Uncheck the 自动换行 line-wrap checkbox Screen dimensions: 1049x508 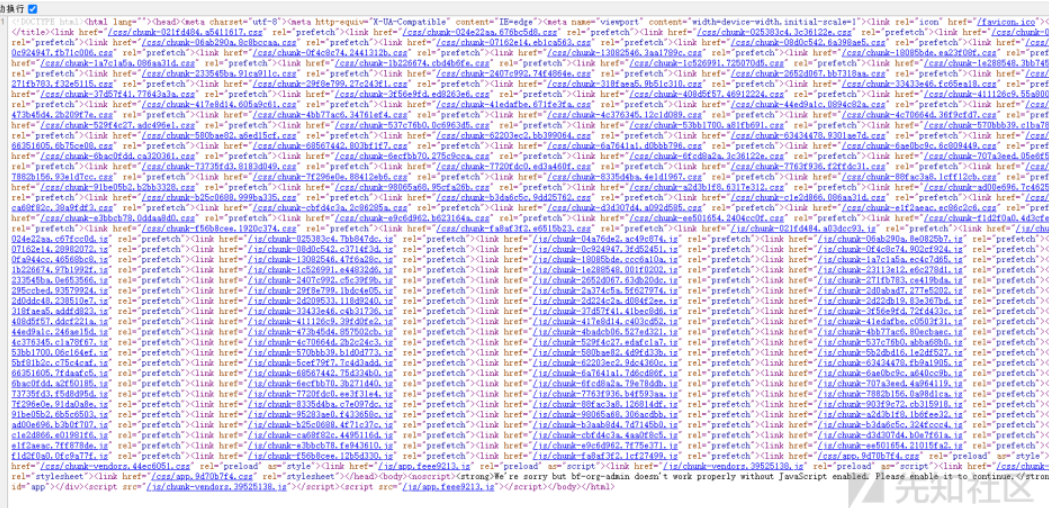pyautogui.click(x=33, y=9)
